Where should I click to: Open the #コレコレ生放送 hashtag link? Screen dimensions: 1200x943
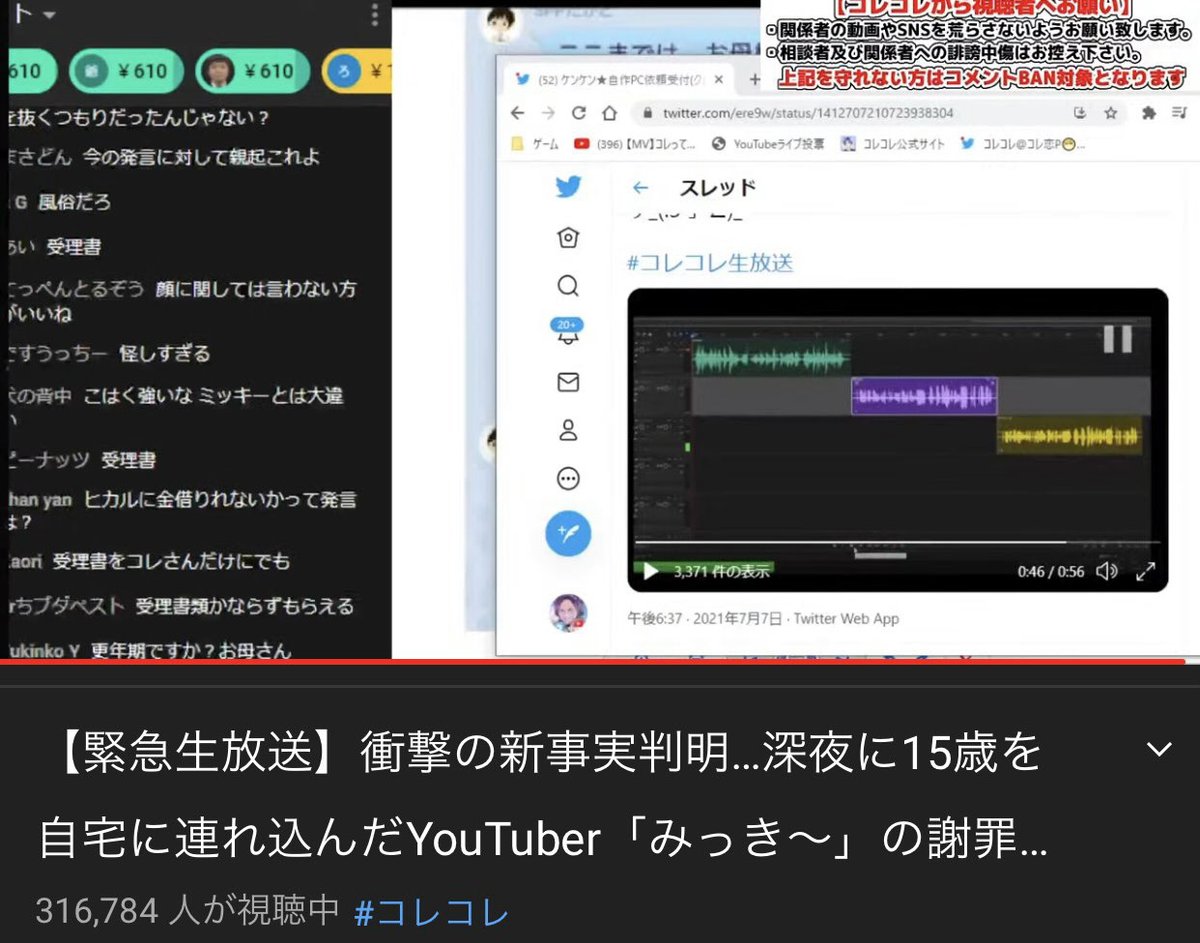point(710,263)
